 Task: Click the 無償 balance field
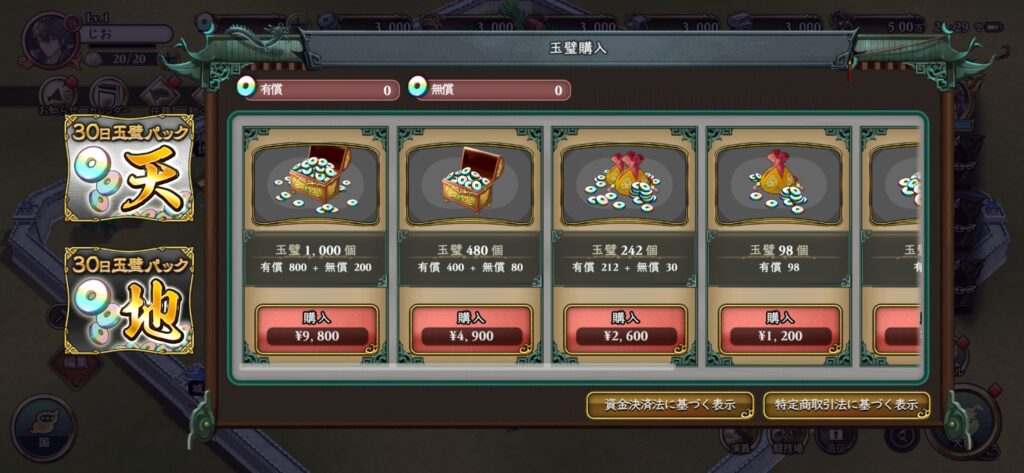[489, 90]
